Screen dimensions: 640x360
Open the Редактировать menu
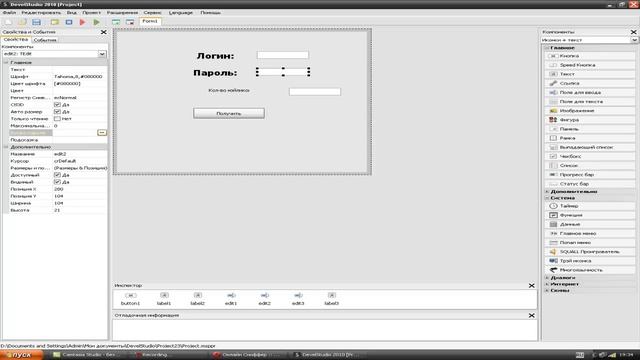[x=41, y=13]
